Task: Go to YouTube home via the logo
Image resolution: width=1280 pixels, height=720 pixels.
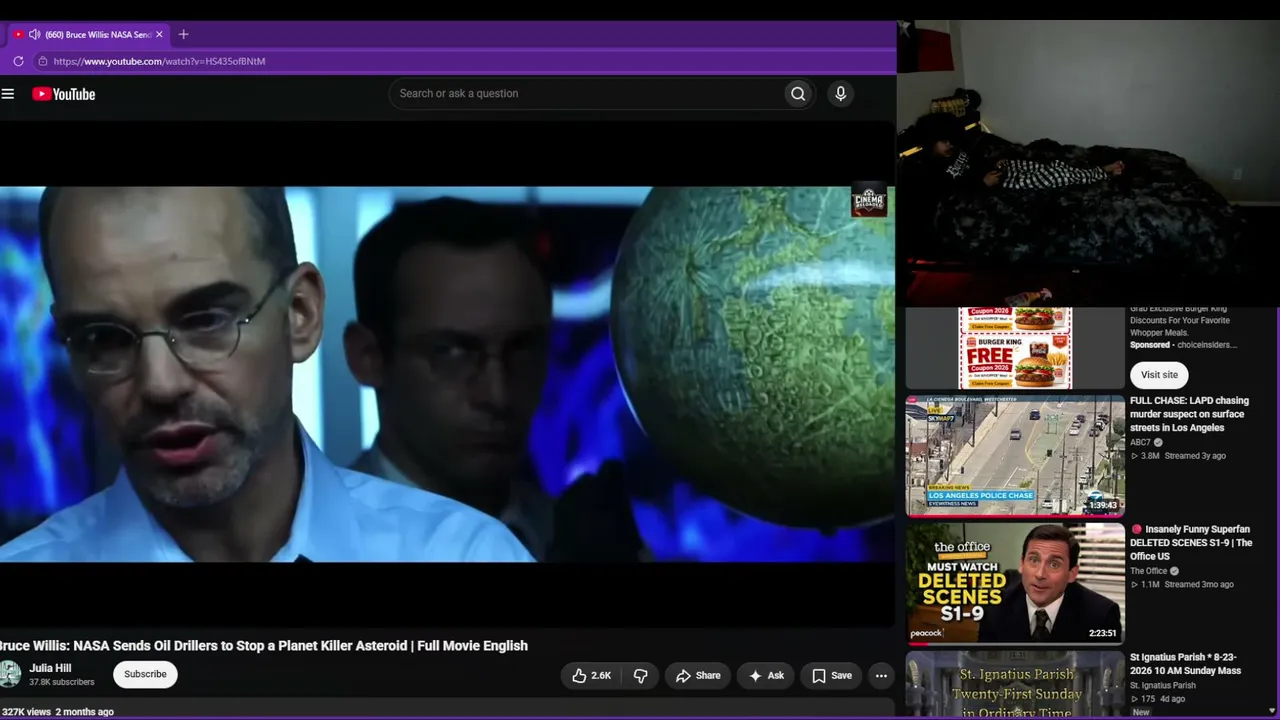Action: pyautogui.click(x=63, y=94)
